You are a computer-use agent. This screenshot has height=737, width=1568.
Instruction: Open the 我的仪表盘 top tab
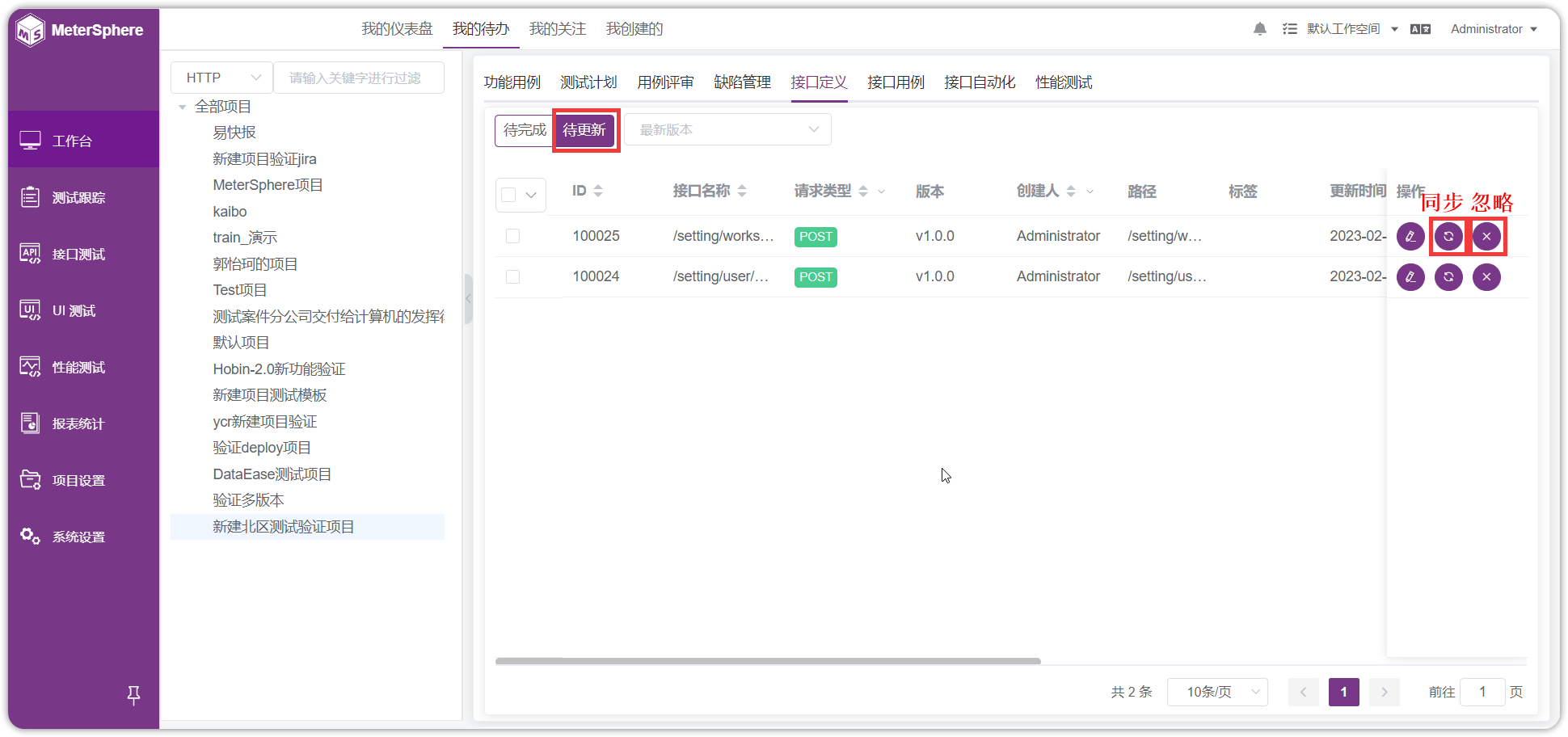397,29
